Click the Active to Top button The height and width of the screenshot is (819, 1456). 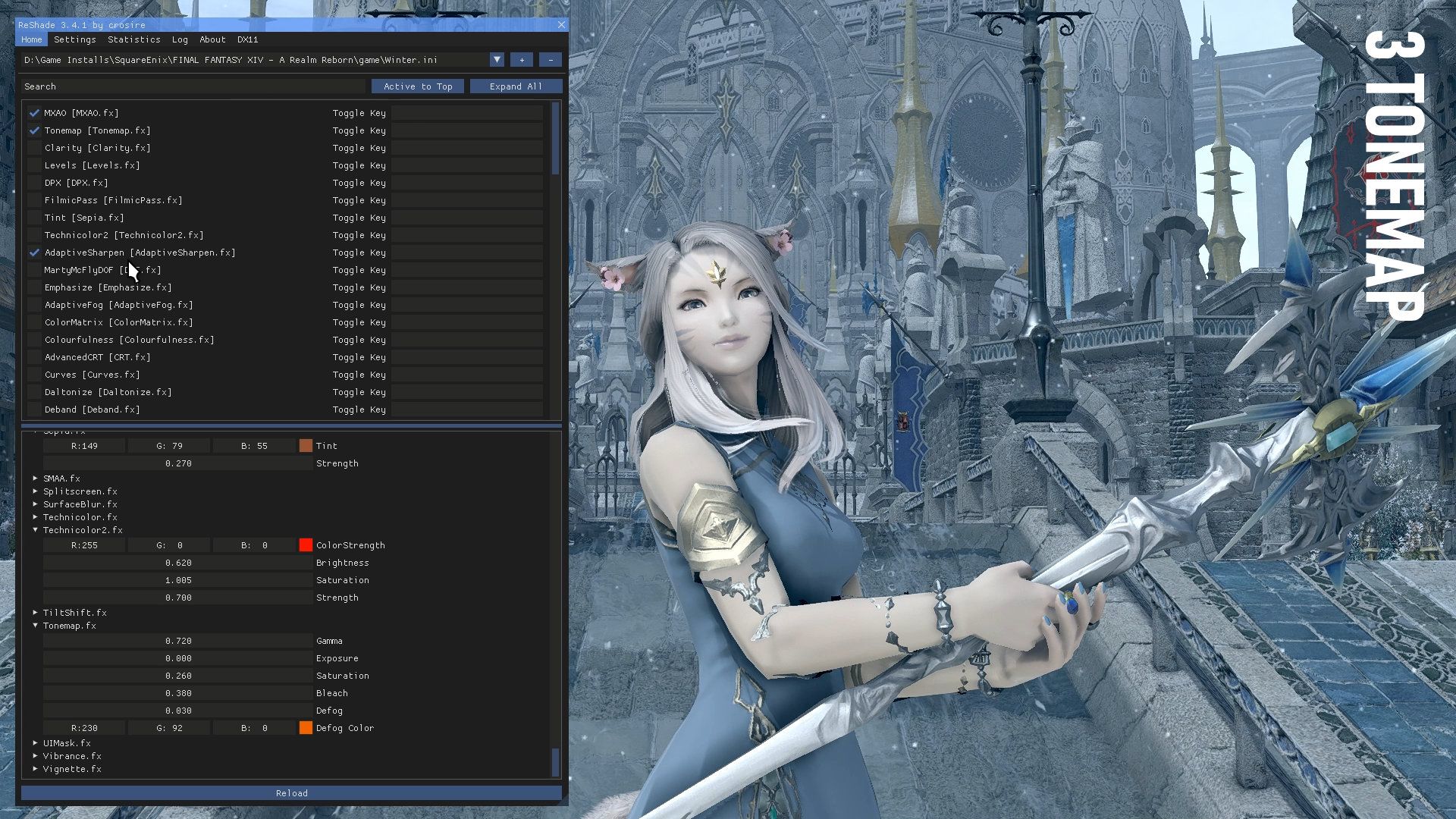click(418, 86)
